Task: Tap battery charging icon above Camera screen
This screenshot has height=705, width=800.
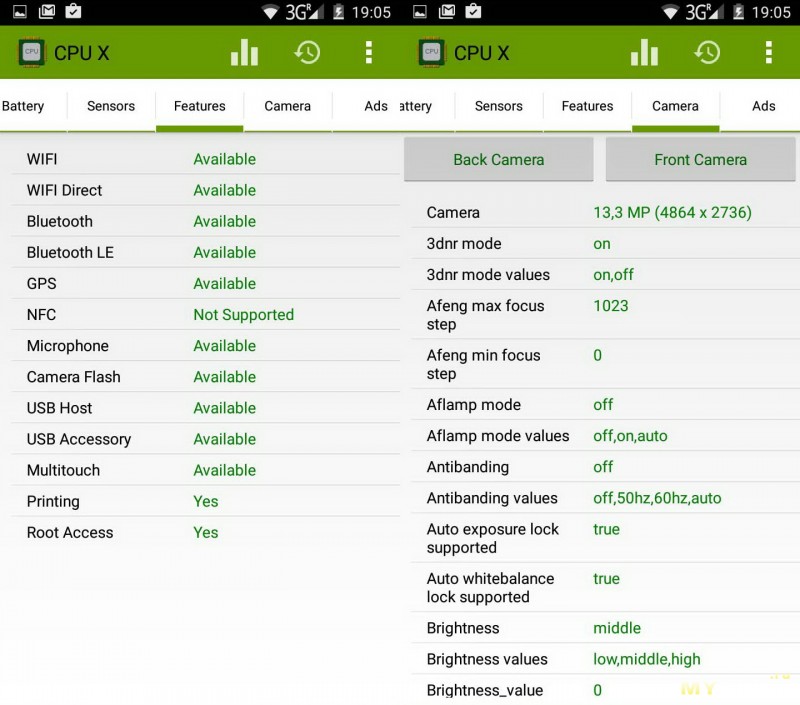Action: point(738,12)
